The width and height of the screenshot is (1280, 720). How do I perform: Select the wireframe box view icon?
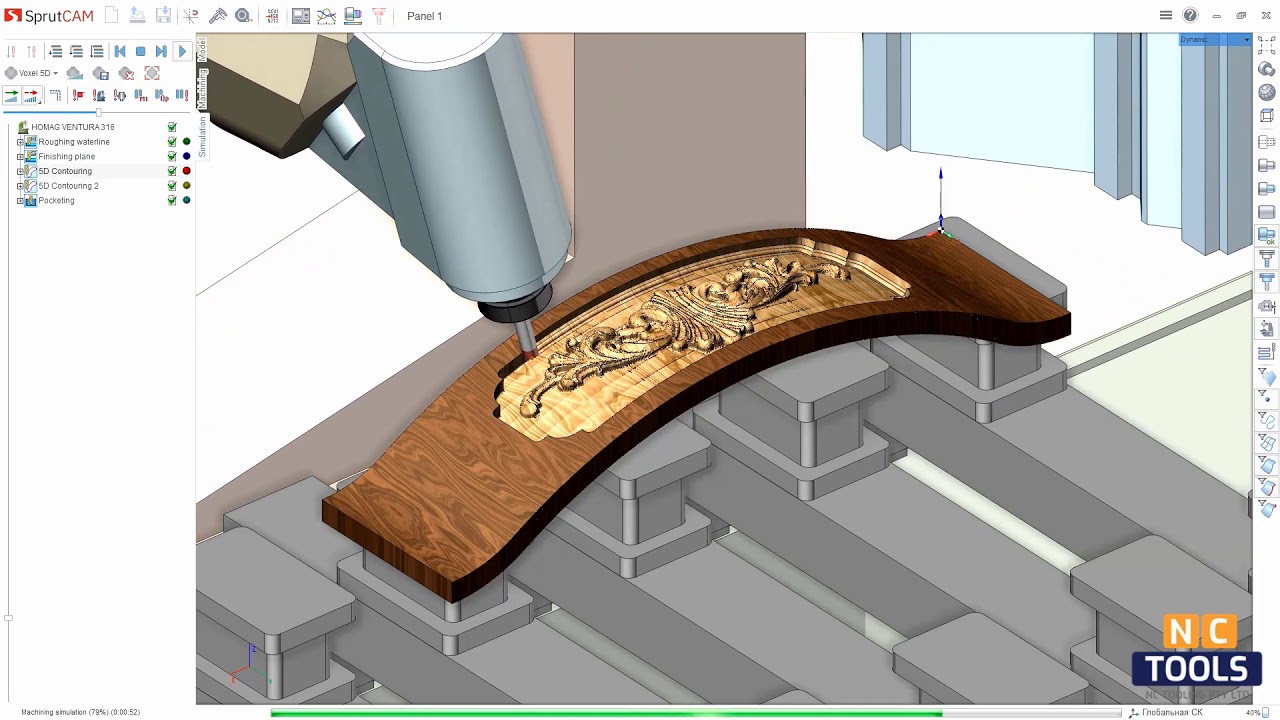tap(1267, 116)
